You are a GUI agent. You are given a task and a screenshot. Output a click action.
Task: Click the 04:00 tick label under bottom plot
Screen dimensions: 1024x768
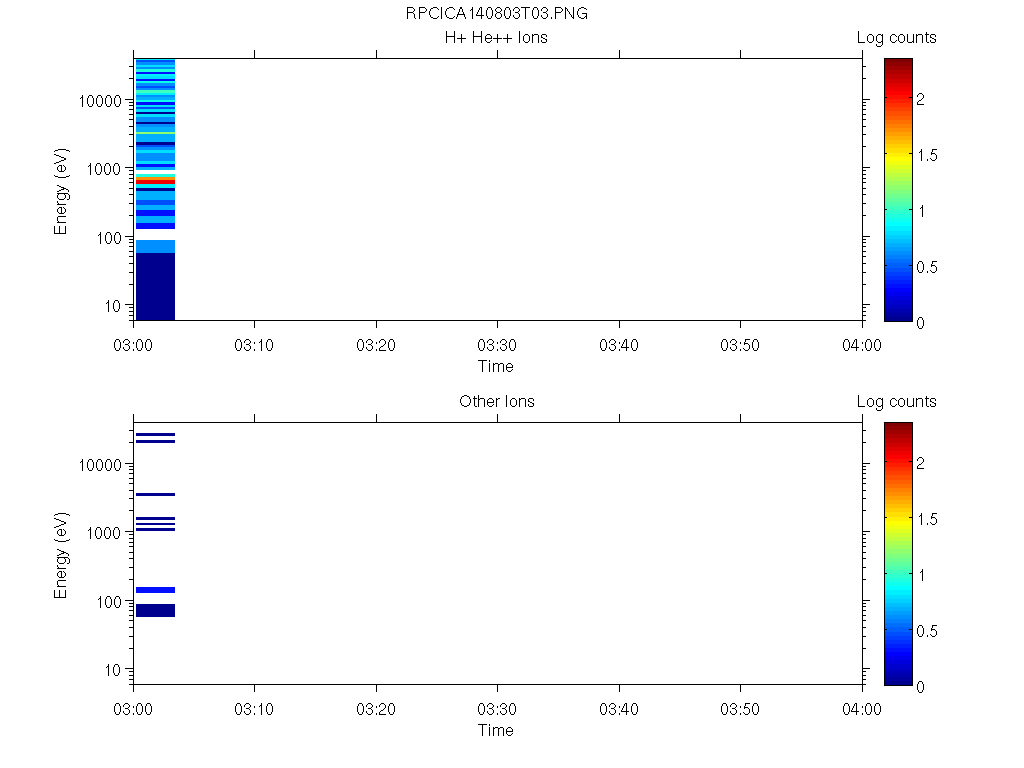(862, 709)
